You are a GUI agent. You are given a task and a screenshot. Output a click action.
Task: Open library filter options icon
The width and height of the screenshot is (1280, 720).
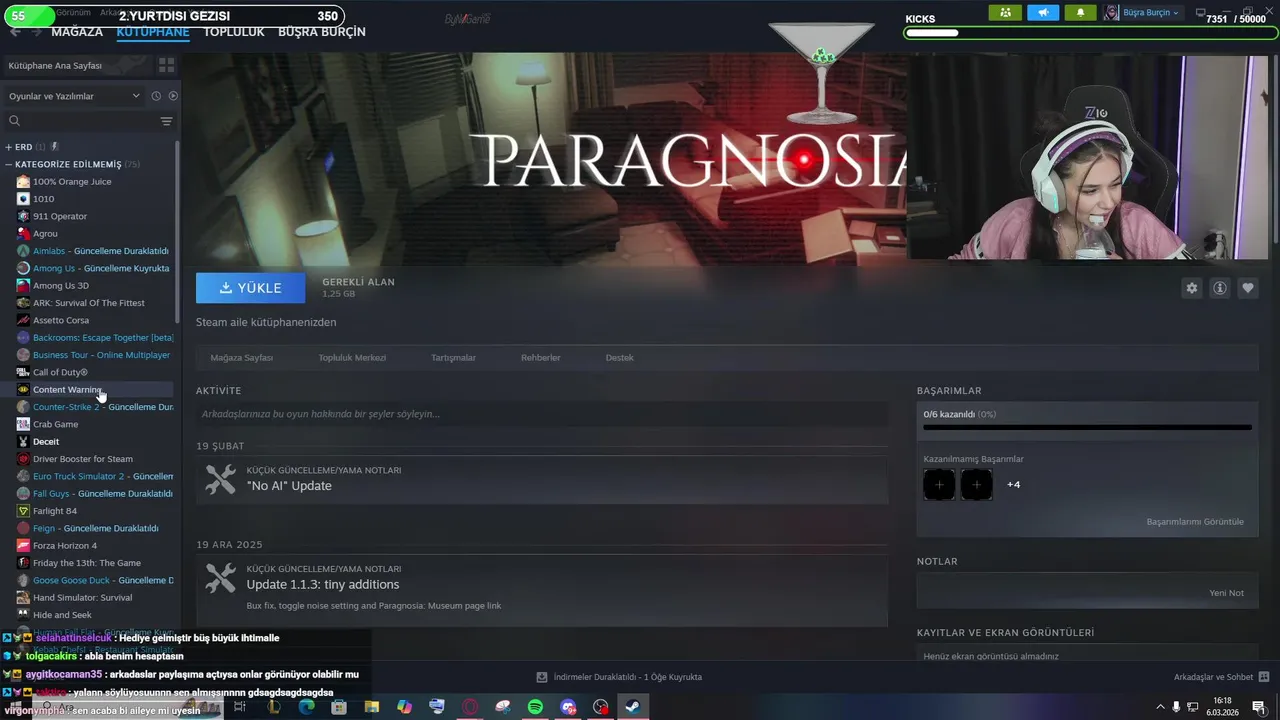(166, 121)
